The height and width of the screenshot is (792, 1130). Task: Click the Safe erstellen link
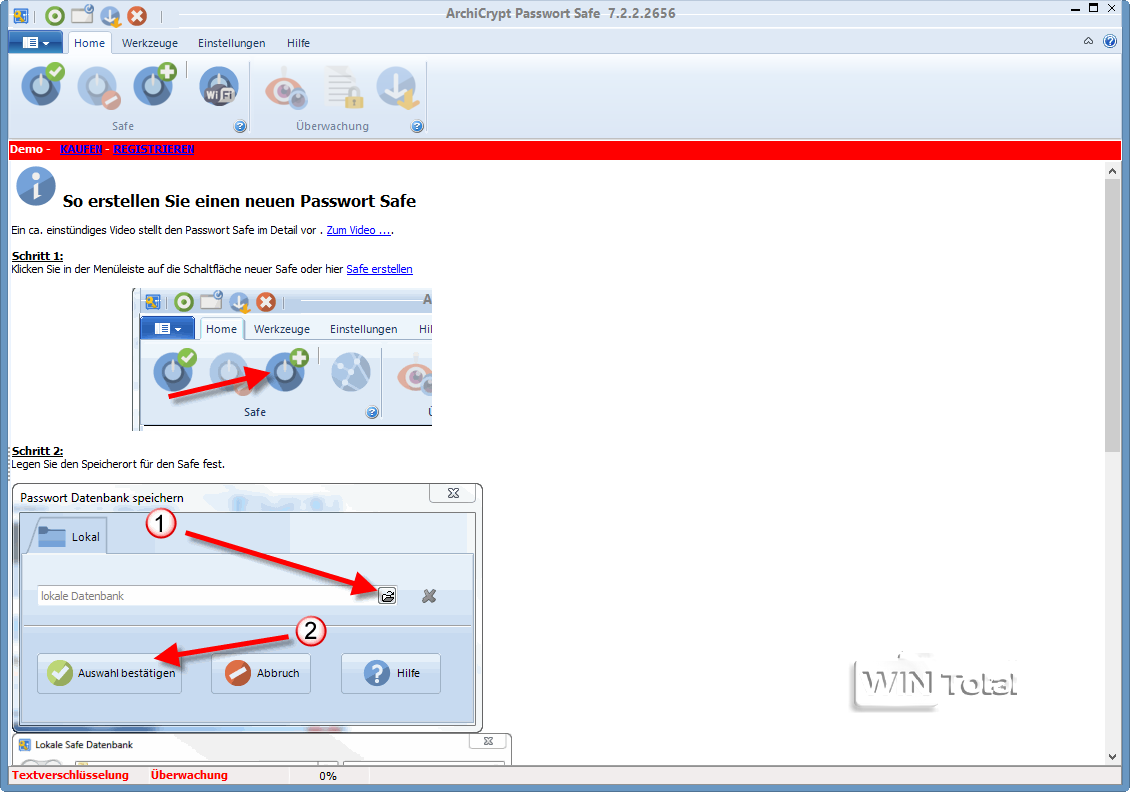(x=380, y=269)
